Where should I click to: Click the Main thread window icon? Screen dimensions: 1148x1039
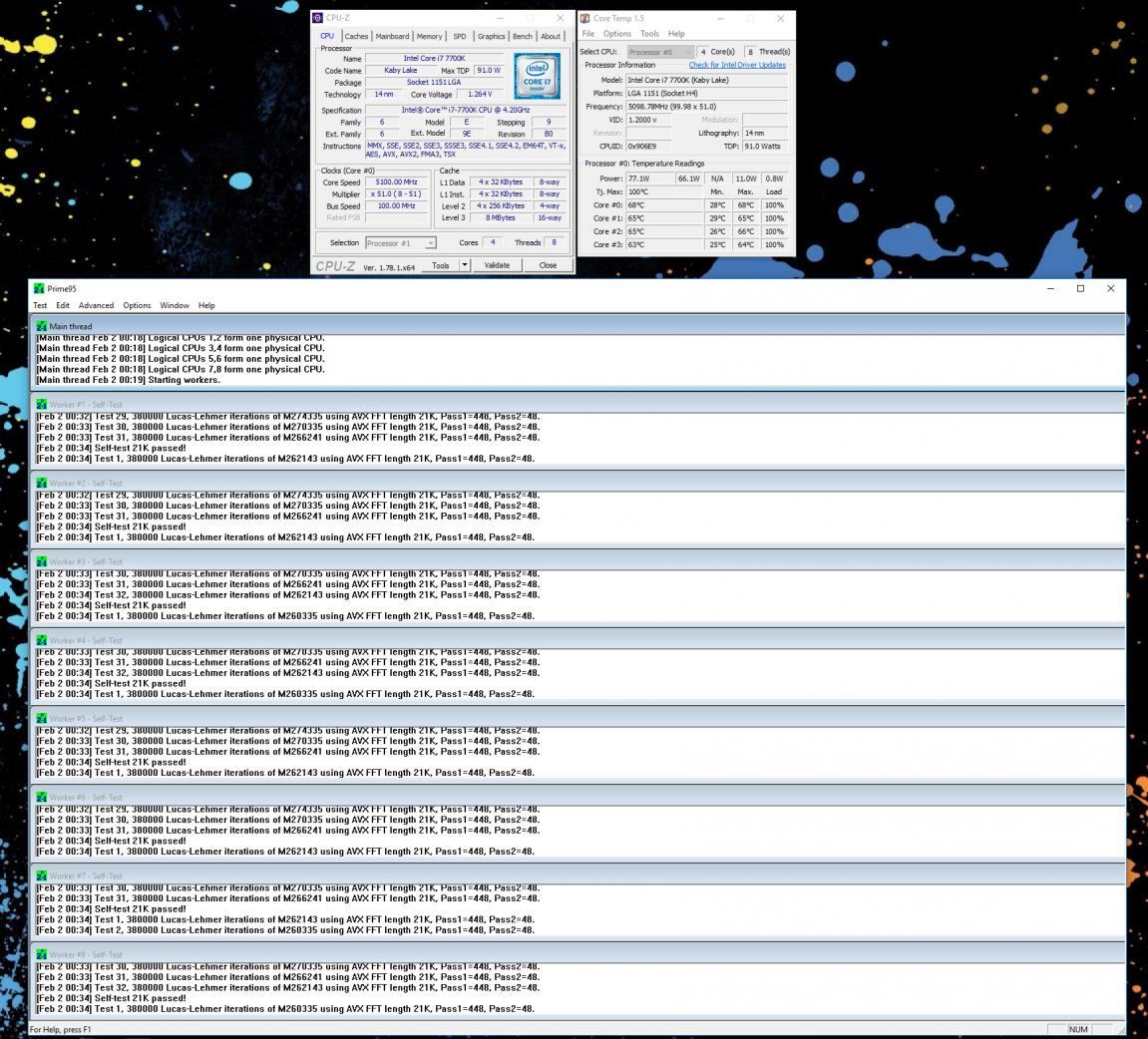coord(42,326)
